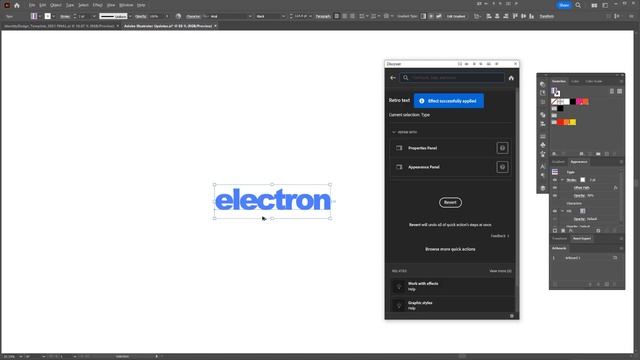Click the blue Share button
The image size is (640, 360).
tap(564, 5)
